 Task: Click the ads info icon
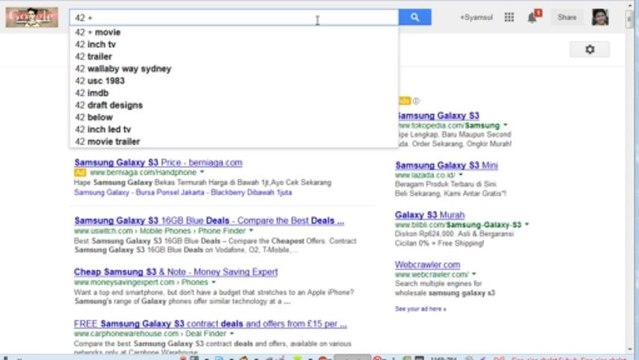[x=416, y=101]
